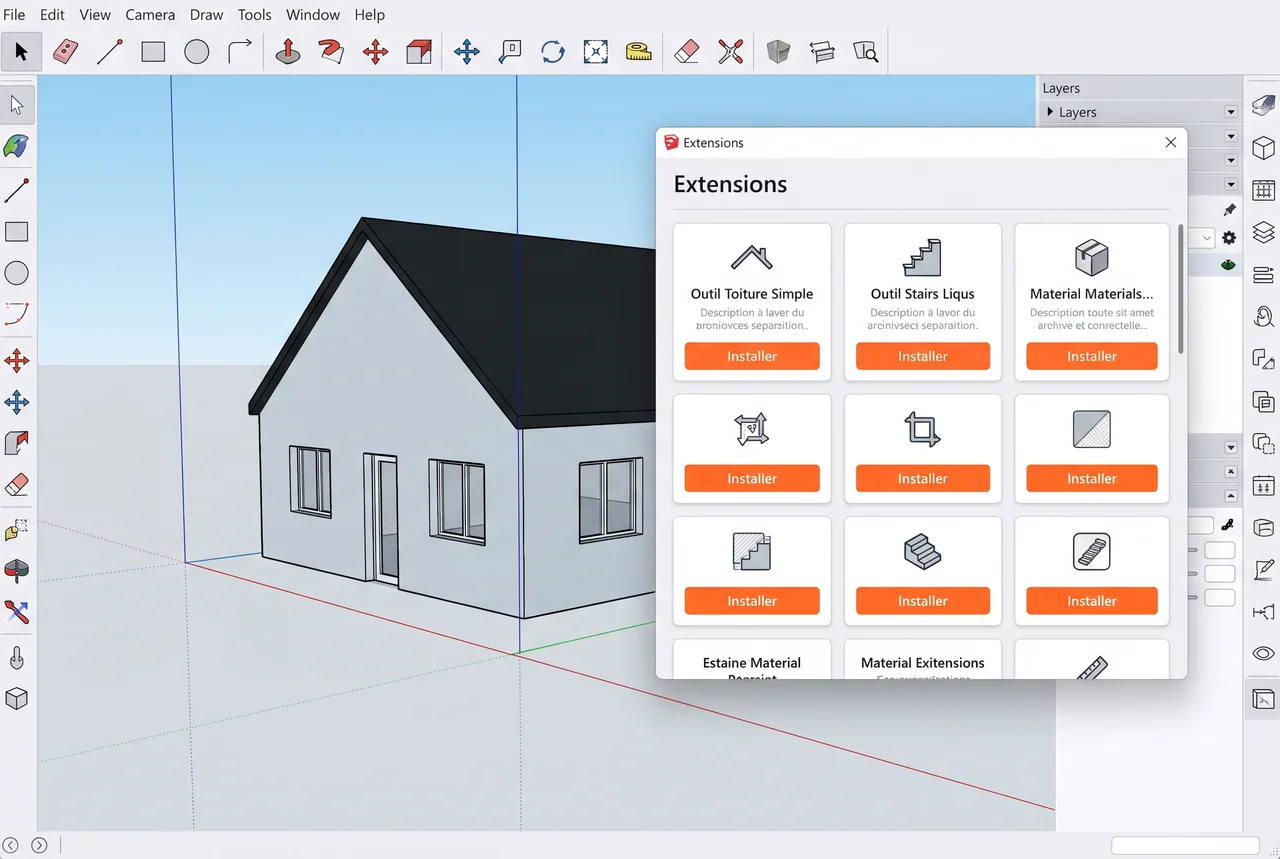Click the roof icon thumbnail of Outil Toiture Simple
The height and width of the screenshot is (859, 1280).
click(x=751, y=257)
